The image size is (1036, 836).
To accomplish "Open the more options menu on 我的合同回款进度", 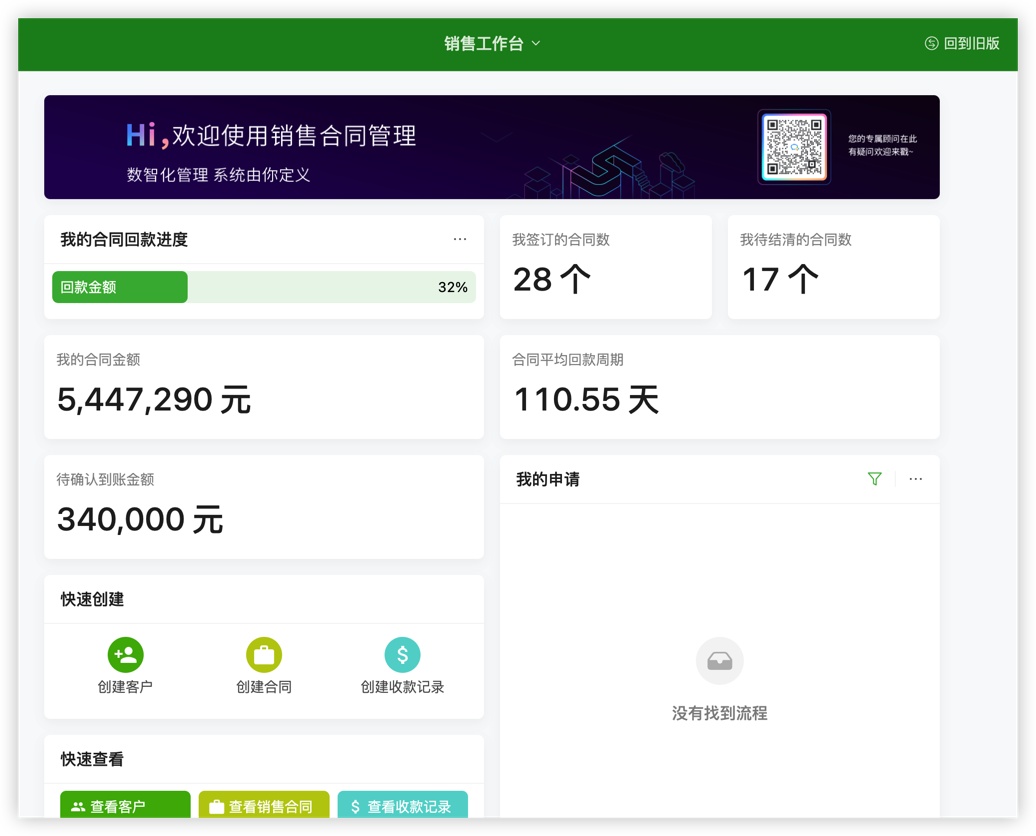I will 460,239.
